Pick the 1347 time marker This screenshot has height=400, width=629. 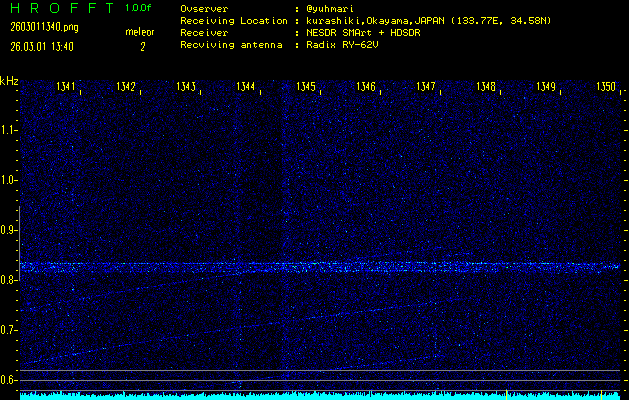(x=427, y=88)
